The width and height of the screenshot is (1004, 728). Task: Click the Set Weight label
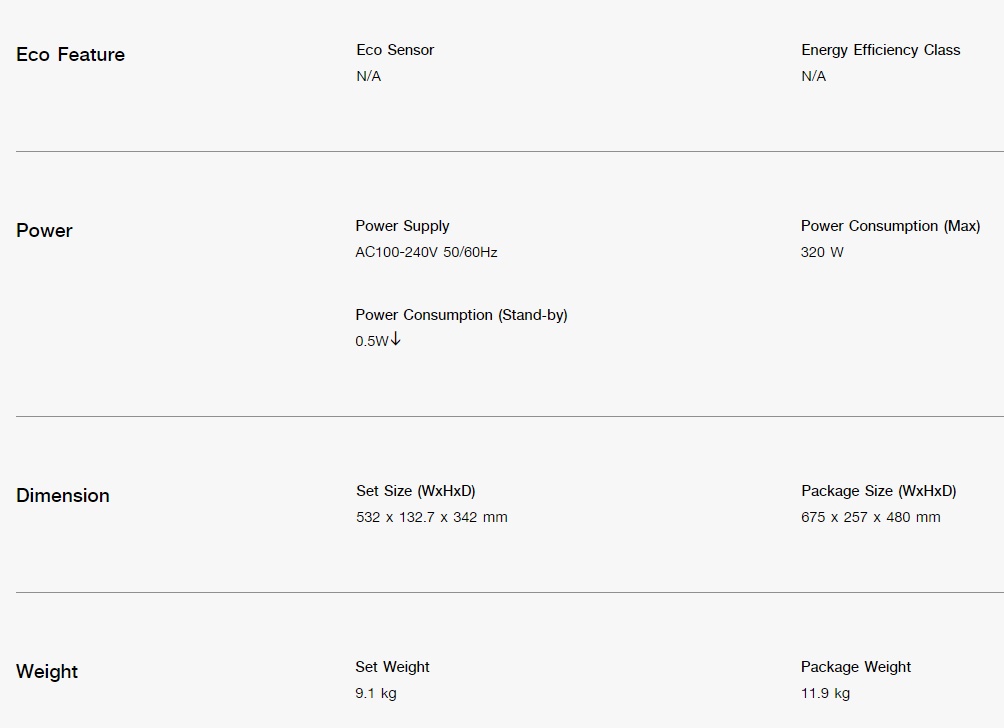point(393,667)
